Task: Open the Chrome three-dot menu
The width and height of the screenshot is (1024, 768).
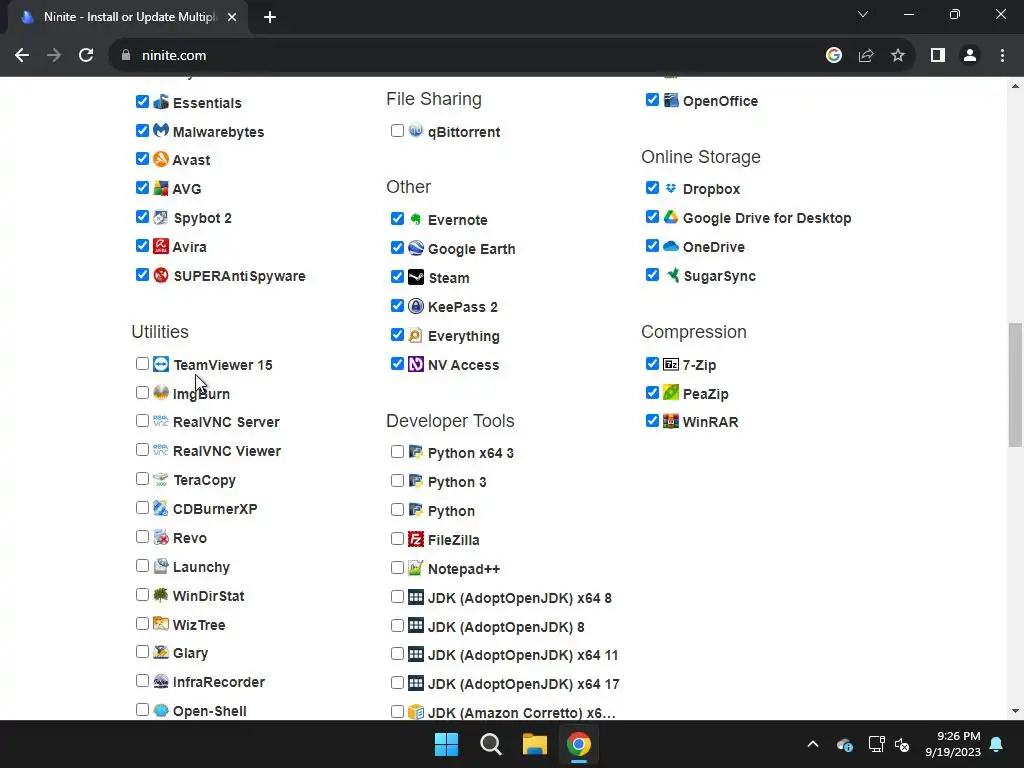Action: (x=1002, y=55)
